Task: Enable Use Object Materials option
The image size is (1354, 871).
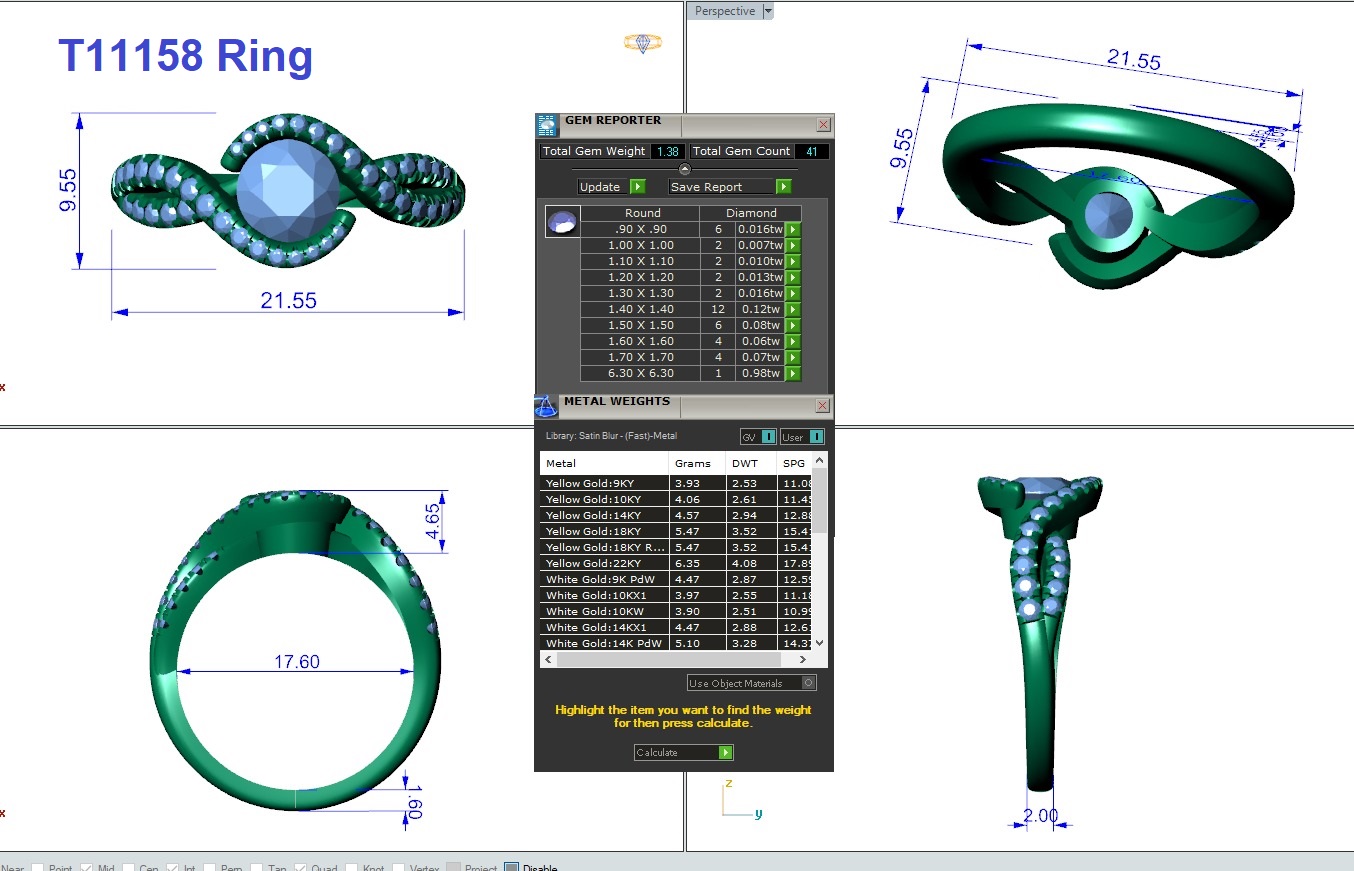Action: coord(808,683)
